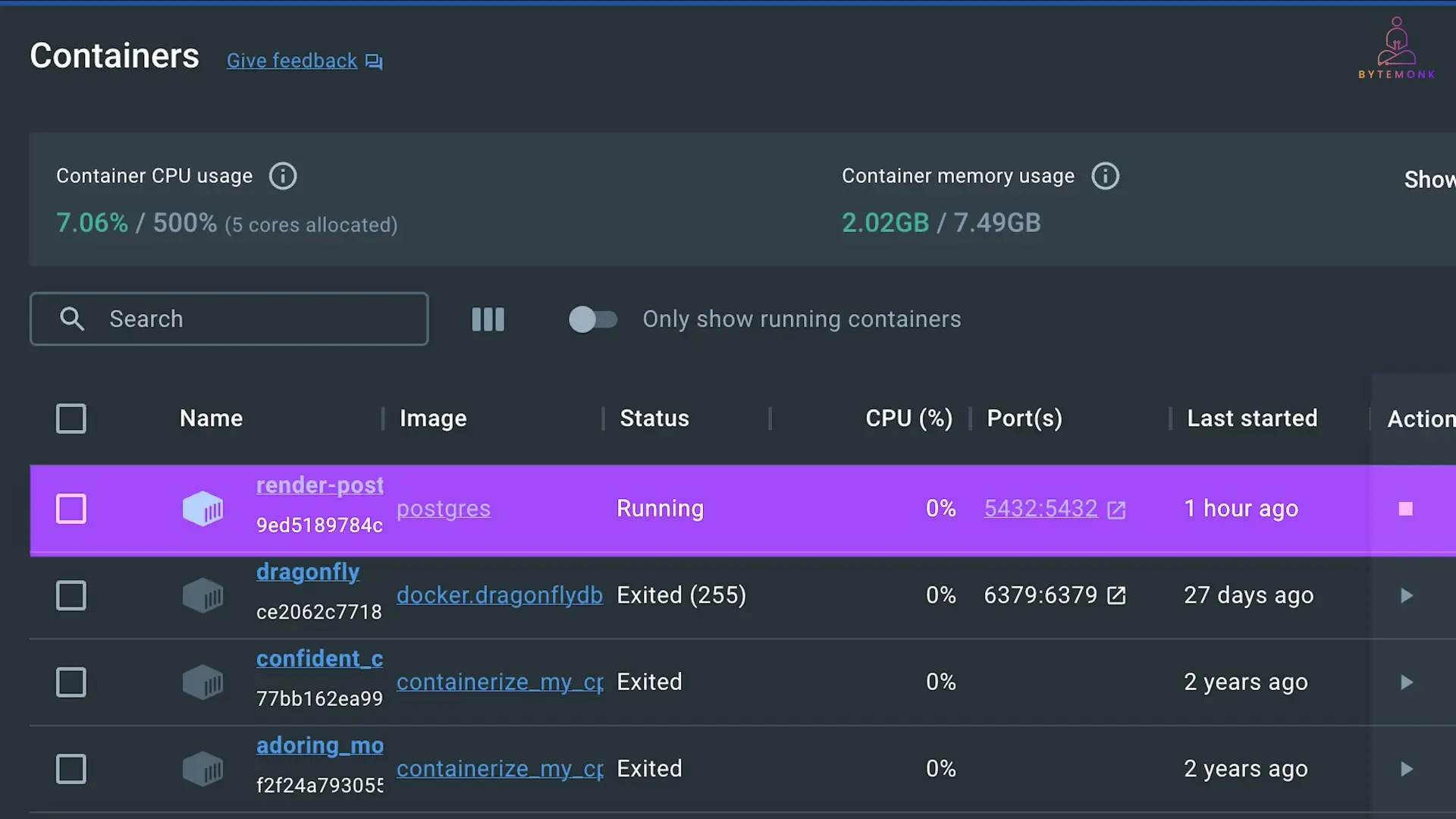Open the confident_c container link
1456x819 pixels.
pos(319,658)
